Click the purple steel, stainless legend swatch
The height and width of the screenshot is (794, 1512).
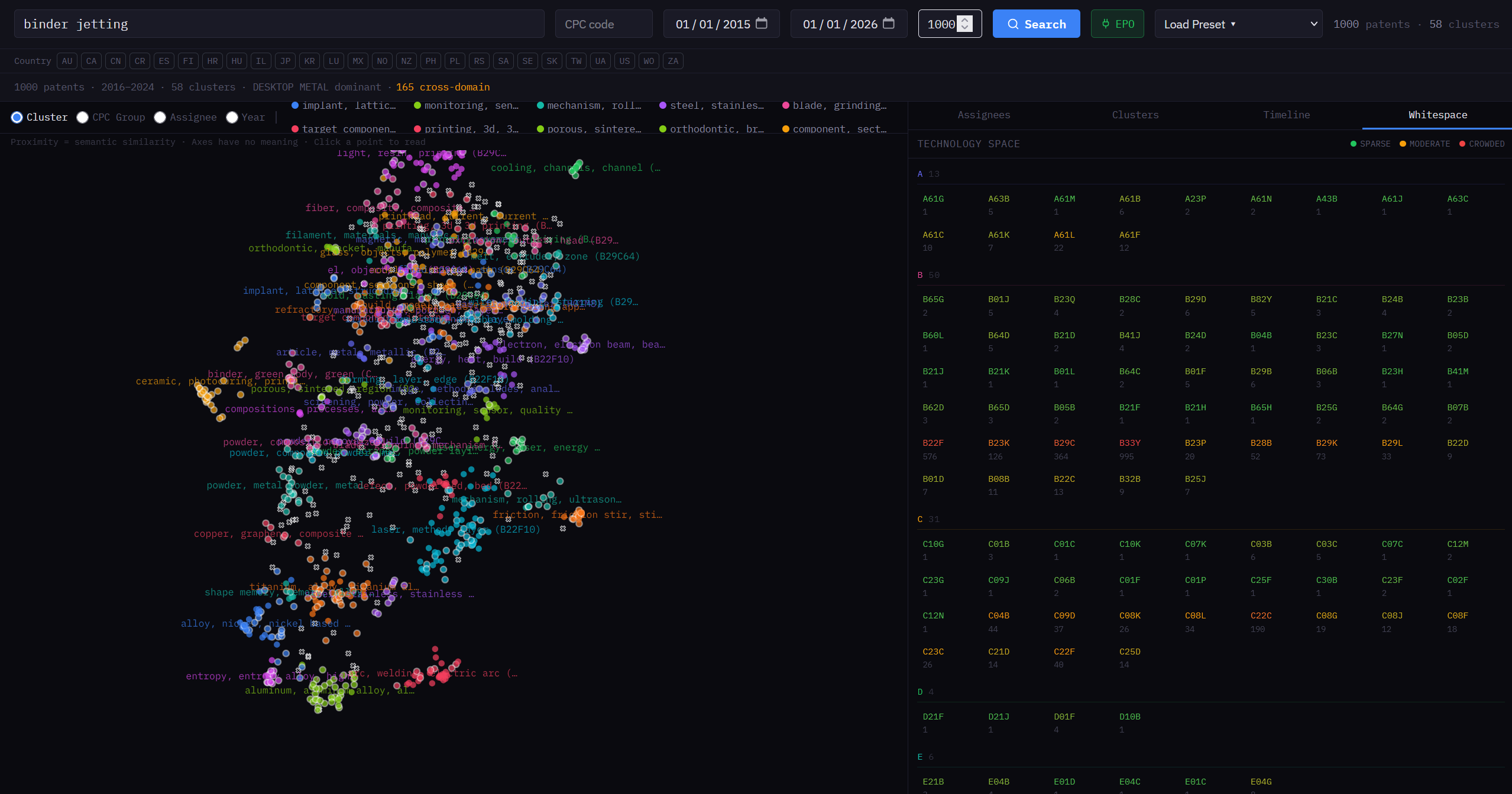pos(663,105)
